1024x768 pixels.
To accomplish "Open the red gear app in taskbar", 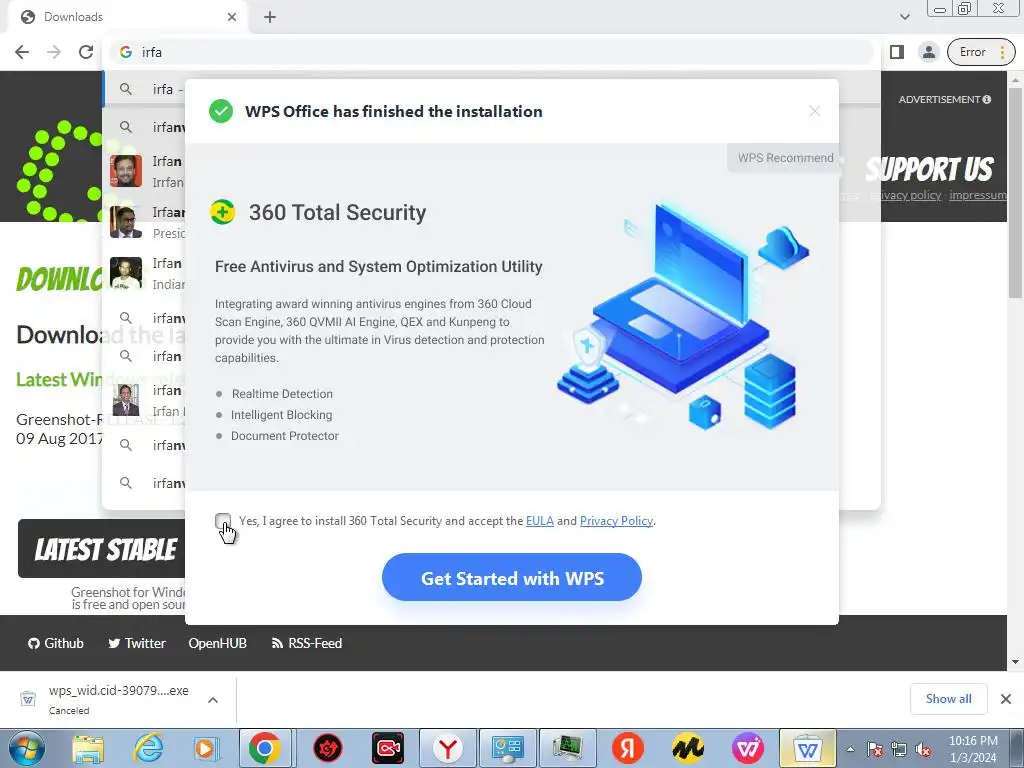I will click(328, 748).
